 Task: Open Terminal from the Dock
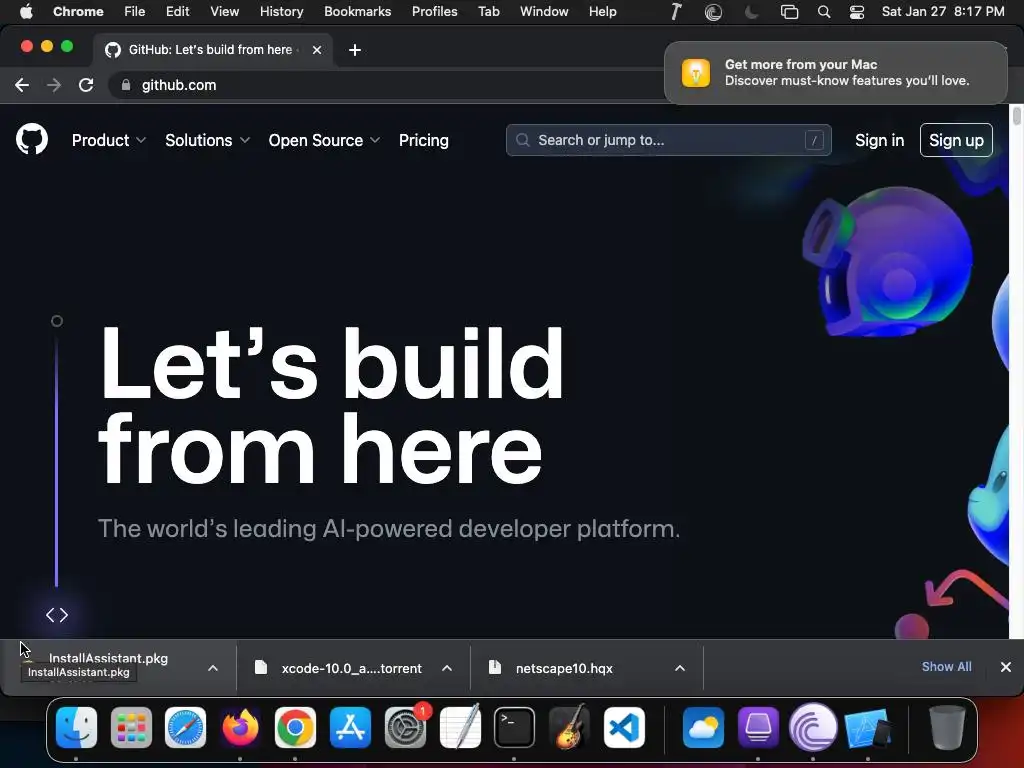click(x=515, y=727)
